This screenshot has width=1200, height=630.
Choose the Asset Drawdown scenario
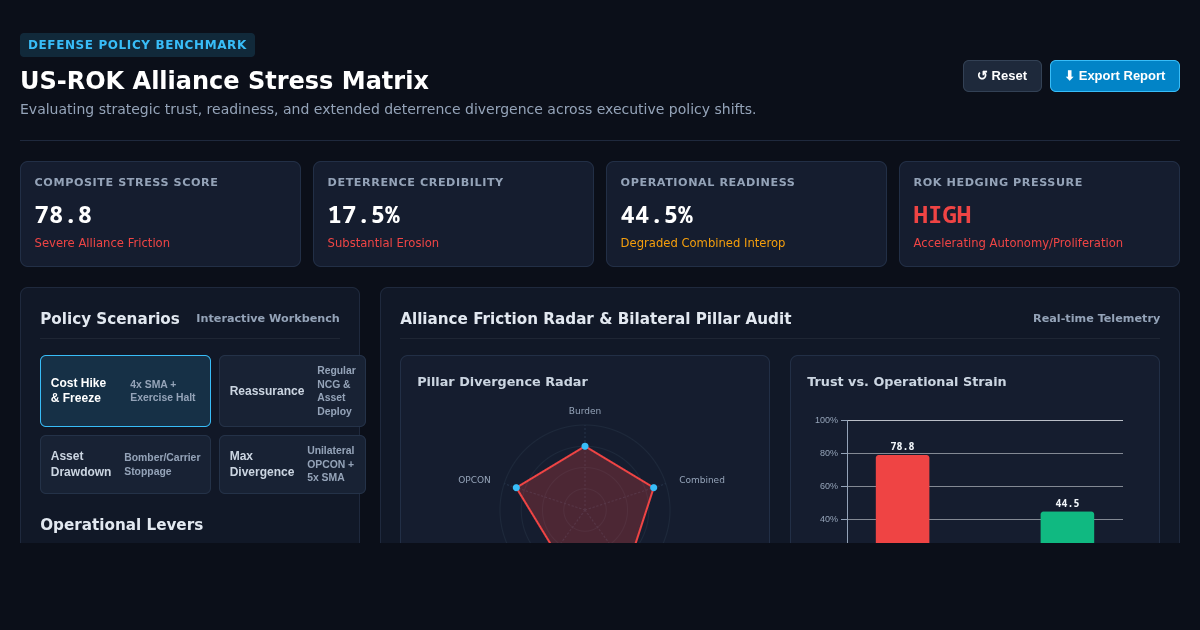pyautogui.click(x=125, y=464)
